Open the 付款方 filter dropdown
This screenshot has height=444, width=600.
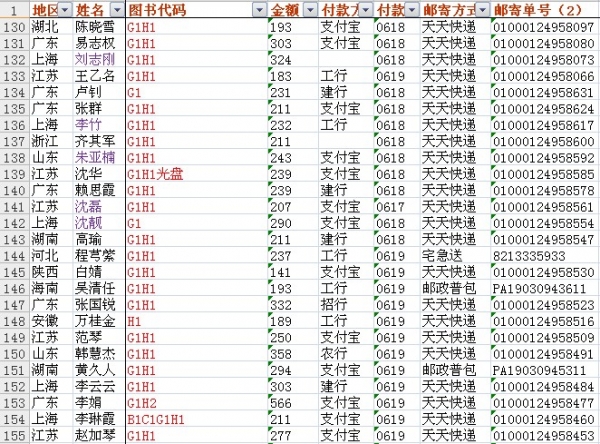coord(365,9)
